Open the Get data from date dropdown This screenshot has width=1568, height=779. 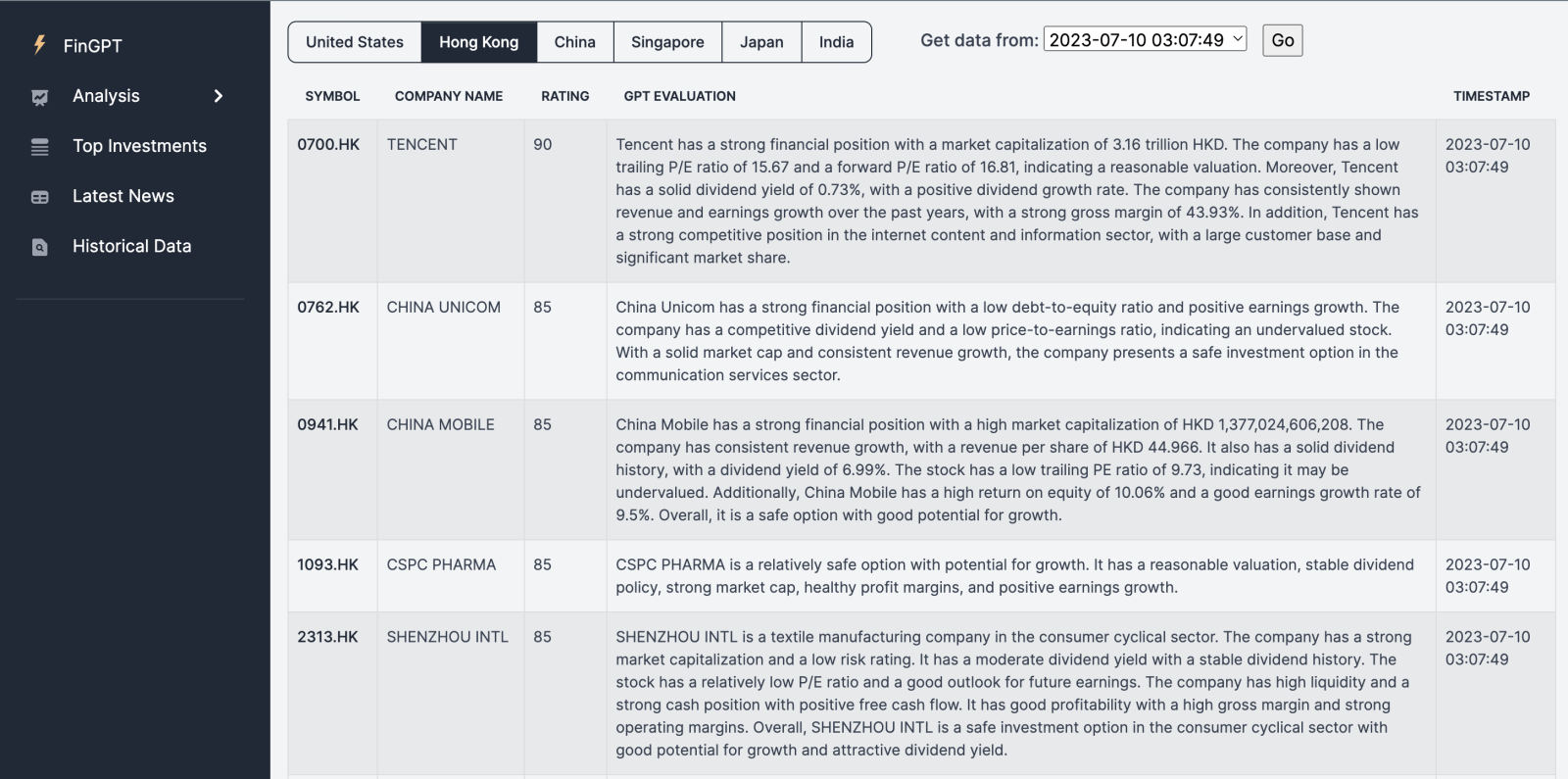click(x=1145, y=39)
